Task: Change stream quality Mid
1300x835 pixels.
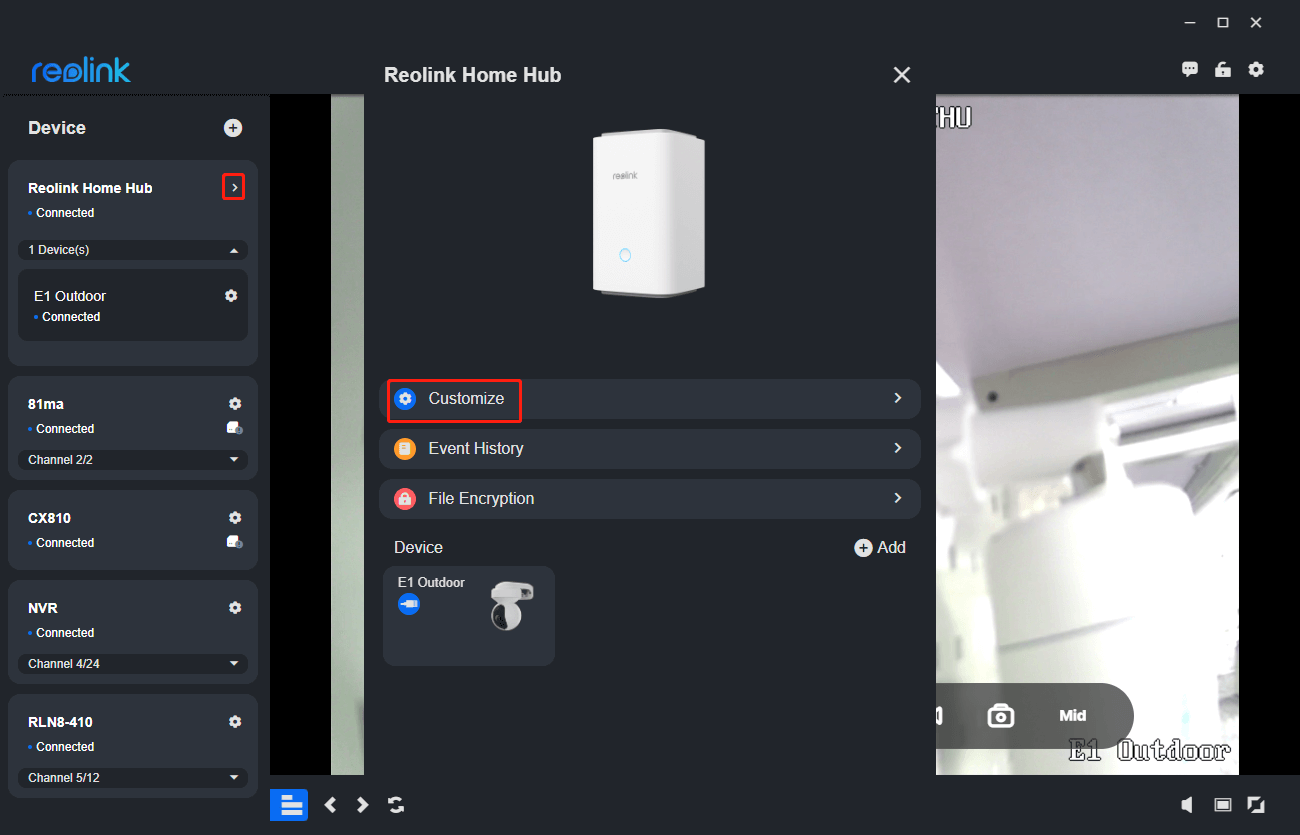Action: [x=1073, y=716]
